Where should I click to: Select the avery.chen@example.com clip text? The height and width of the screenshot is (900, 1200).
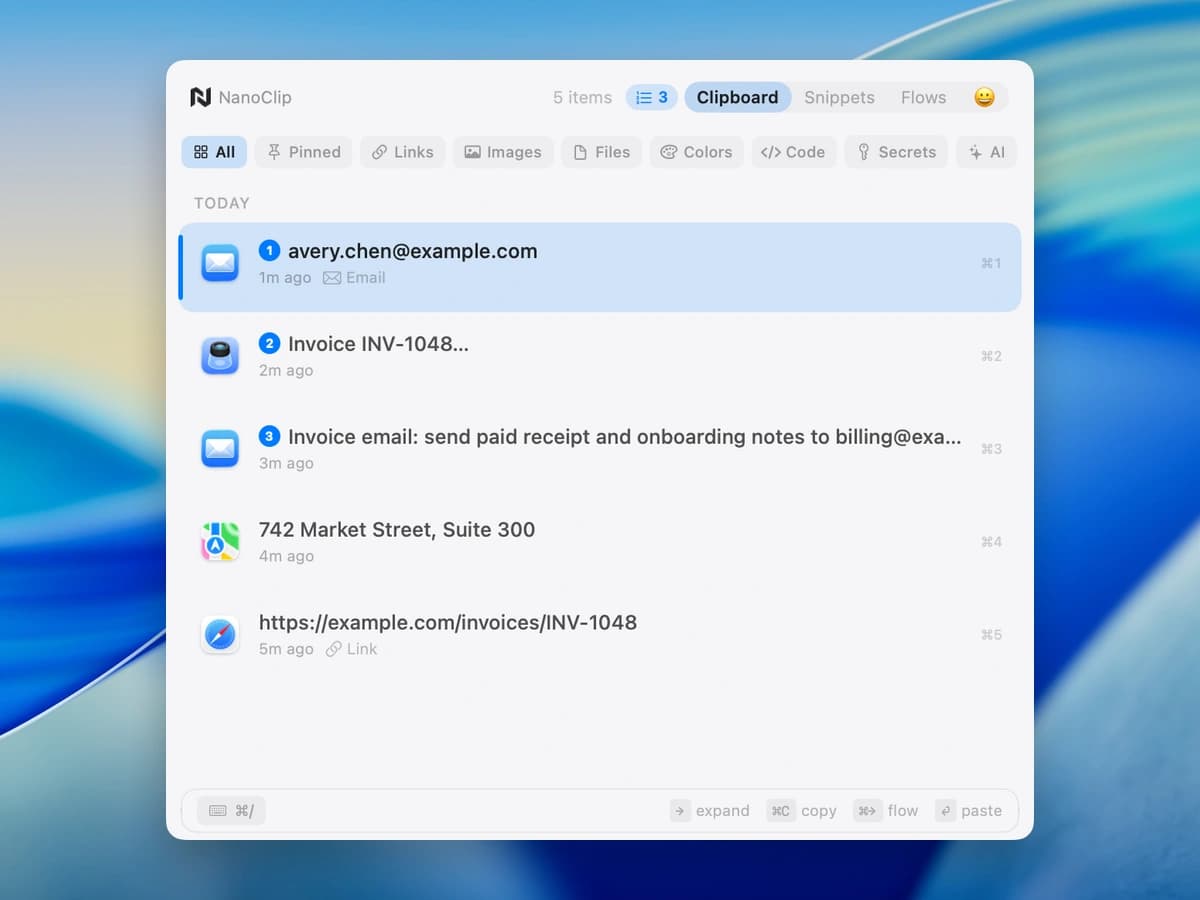click(412, 251)
